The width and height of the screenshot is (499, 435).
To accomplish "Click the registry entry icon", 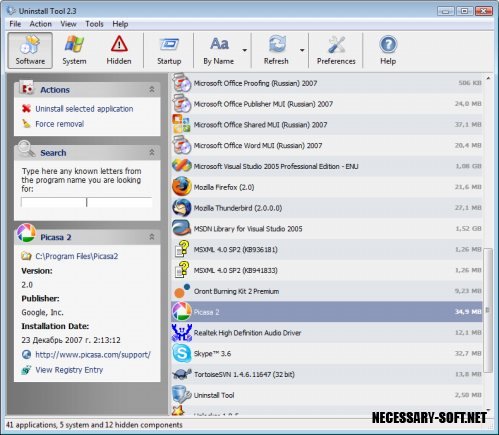I will click(26, 370).
